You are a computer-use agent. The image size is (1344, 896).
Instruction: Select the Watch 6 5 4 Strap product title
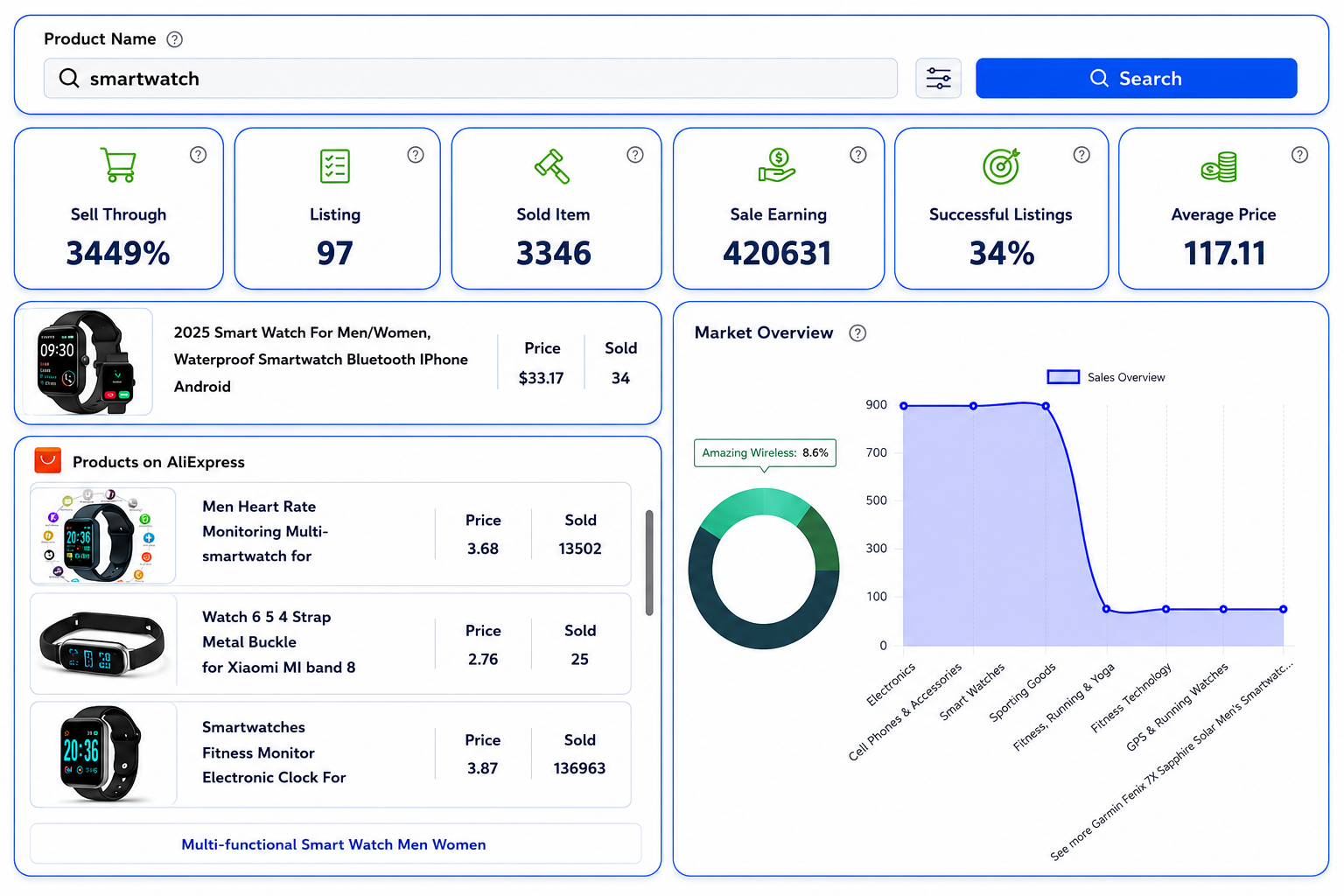pyautogui.click(x=279, y=642)
